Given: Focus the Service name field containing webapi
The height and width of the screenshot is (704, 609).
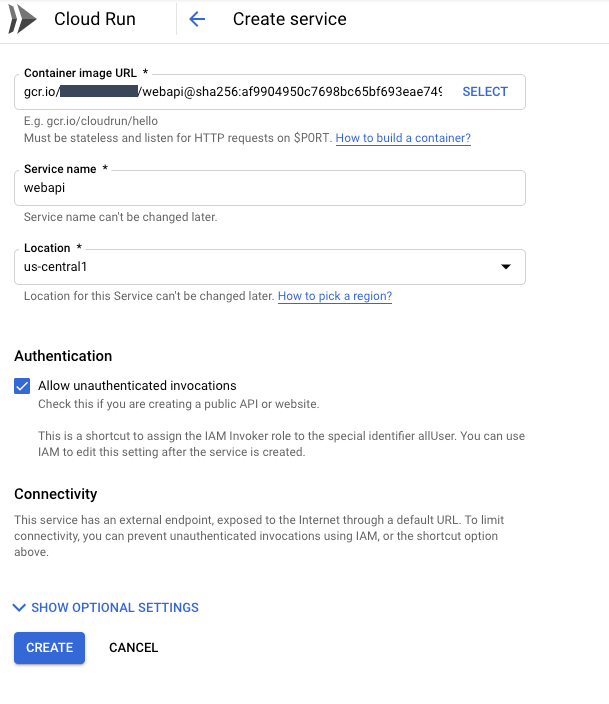Looking at the screenshot, I should (x=270, y=188).
